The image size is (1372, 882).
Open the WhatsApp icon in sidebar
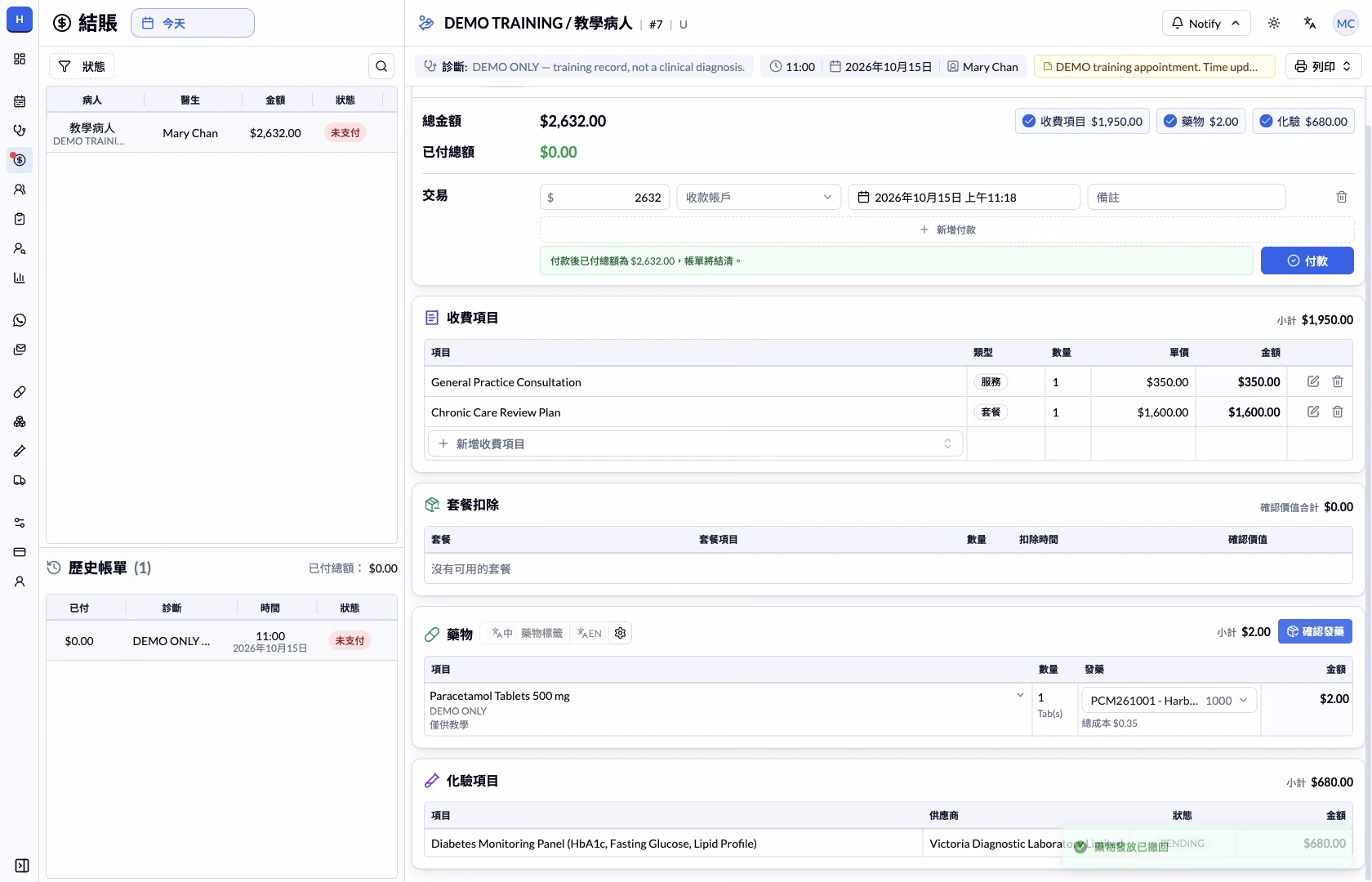click(20, 320)
